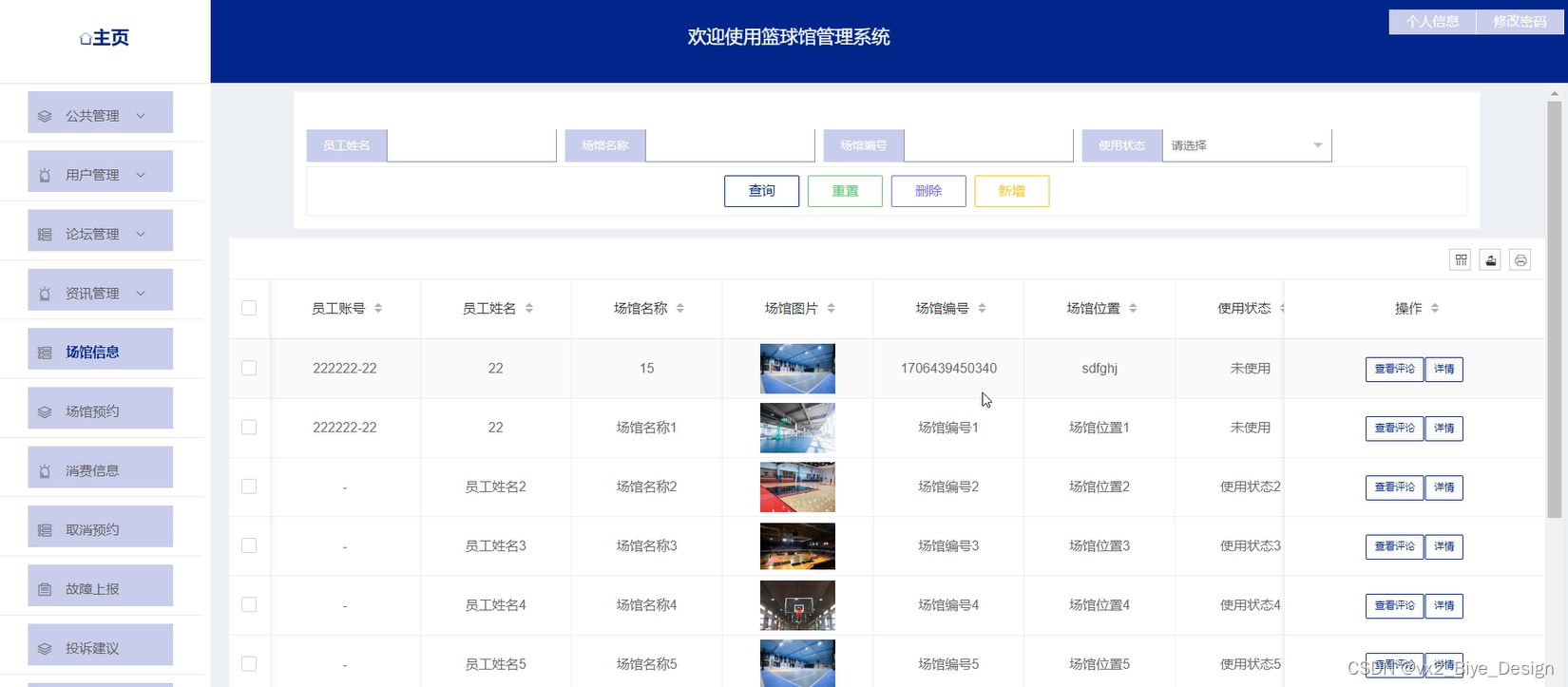This screenshot has height=687, width=1568.
Task: Click the 查询 search button
Action: 761,191
